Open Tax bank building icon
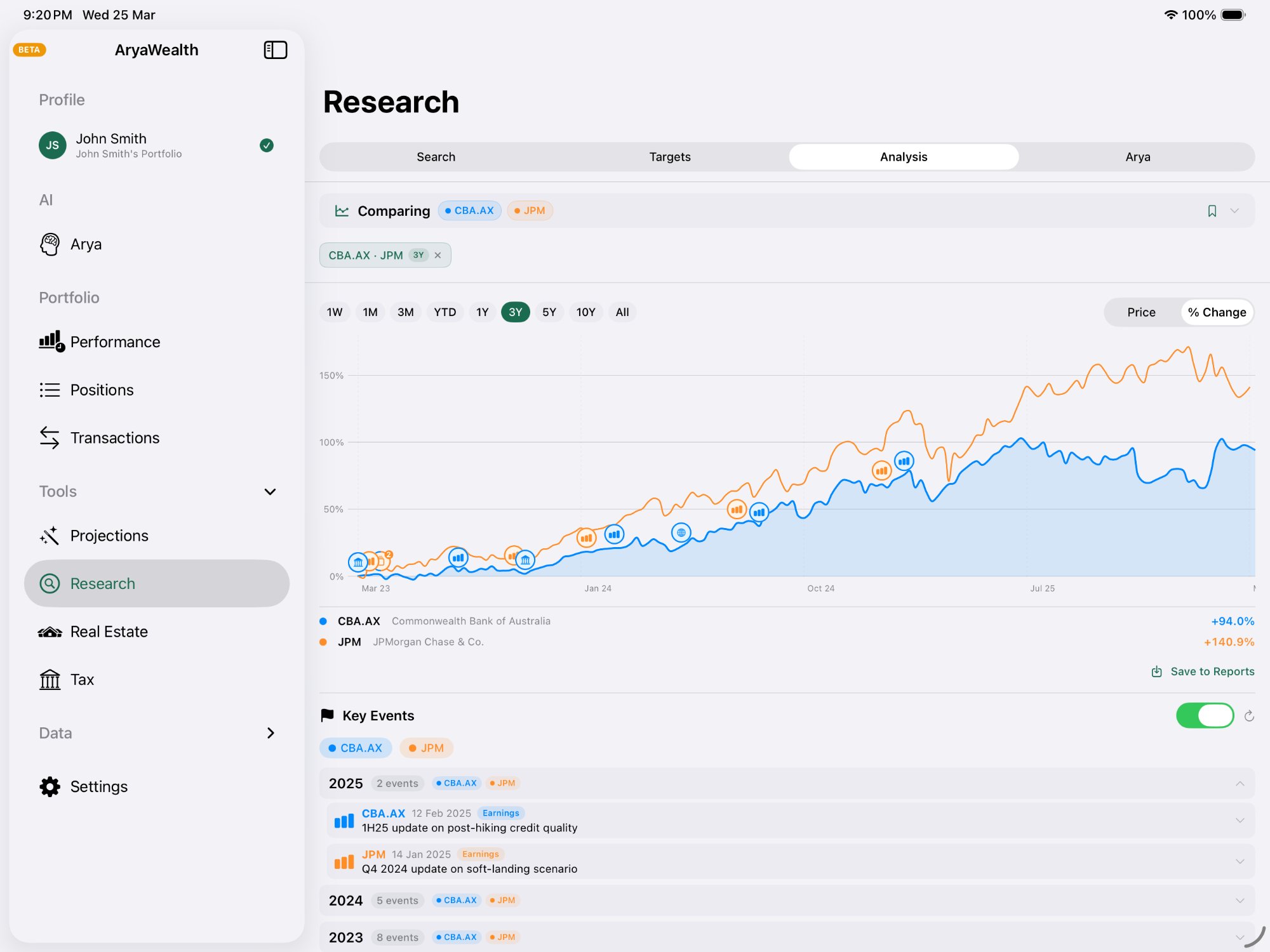Screen dimensions: 1270x952 click(50, 680)
